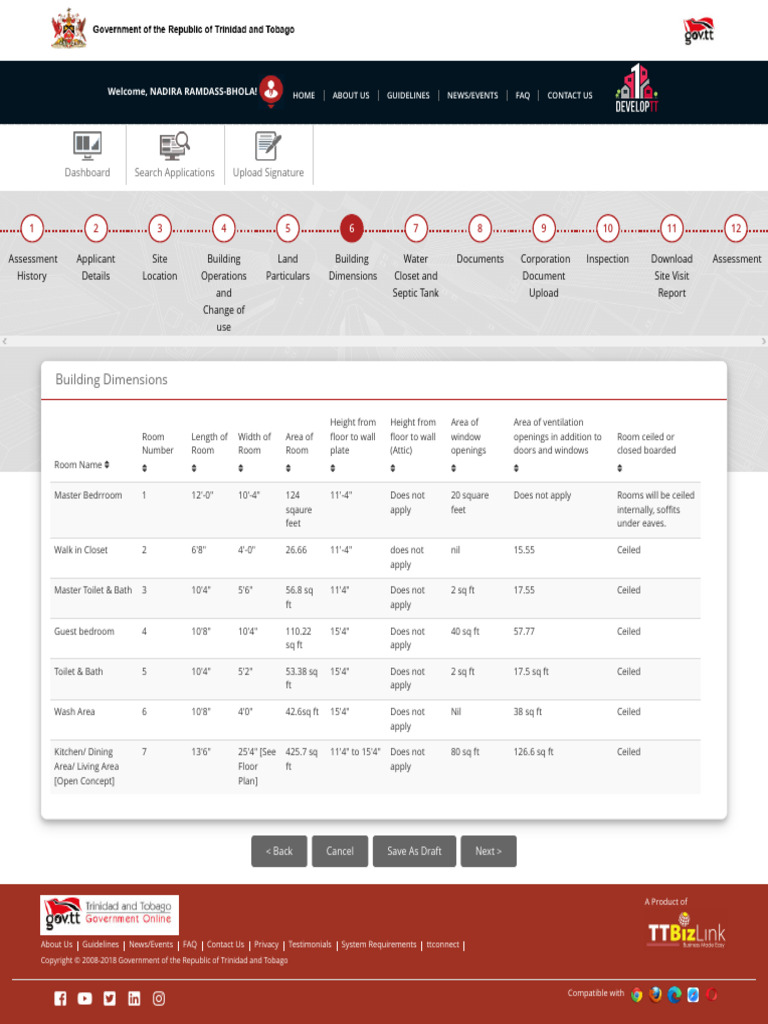Viewport: 768px width, 1024px height.
Task: Click the gov.tt Government Online footer logo
Action: 109,914
